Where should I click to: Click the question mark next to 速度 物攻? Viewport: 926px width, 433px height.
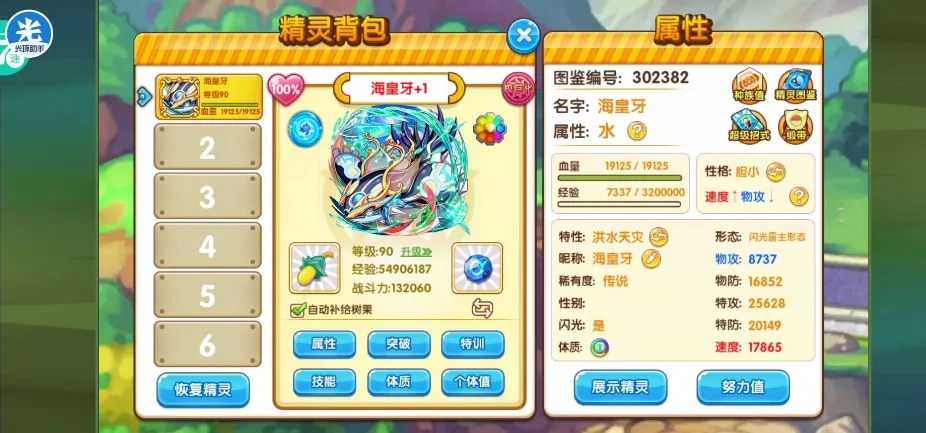[798, 196]
